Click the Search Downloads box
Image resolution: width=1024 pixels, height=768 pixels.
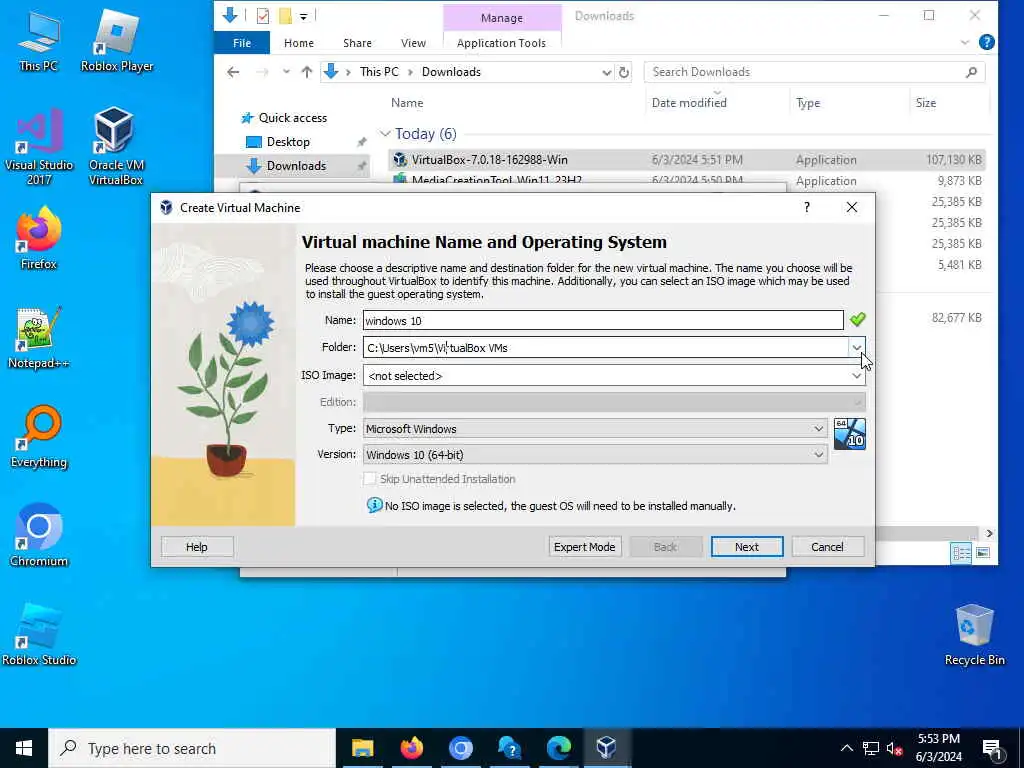(x=814, y=72)
